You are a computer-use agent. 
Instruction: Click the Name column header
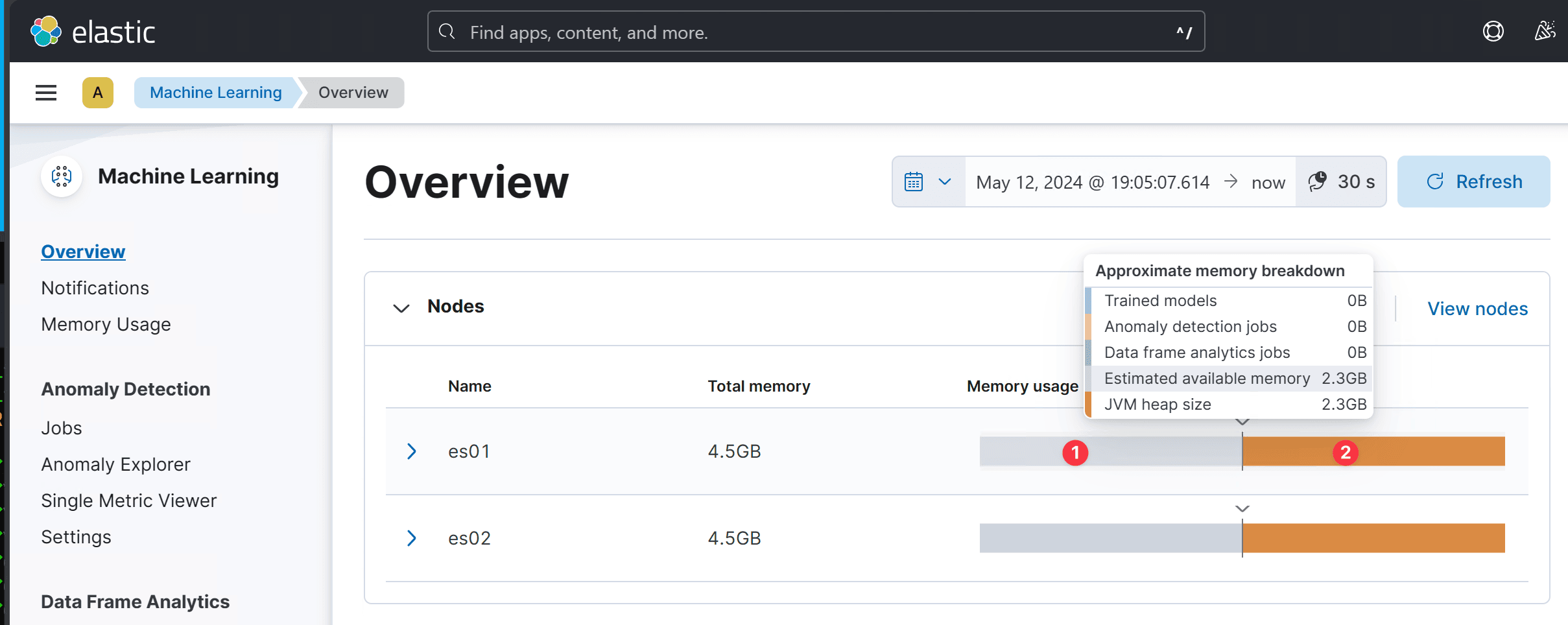[469, 386]
